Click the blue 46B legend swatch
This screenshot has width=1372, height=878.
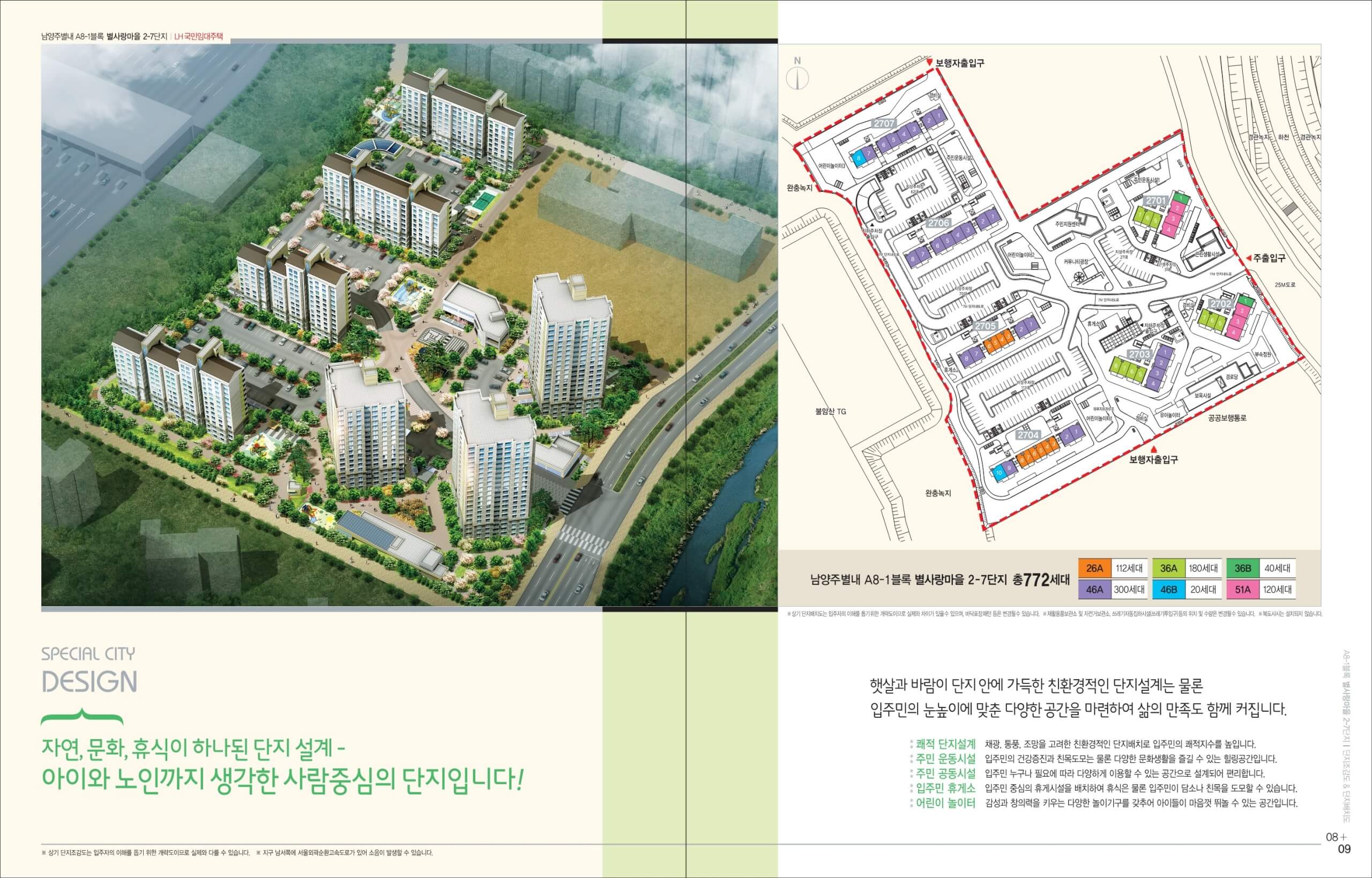tap(1168, 590)
